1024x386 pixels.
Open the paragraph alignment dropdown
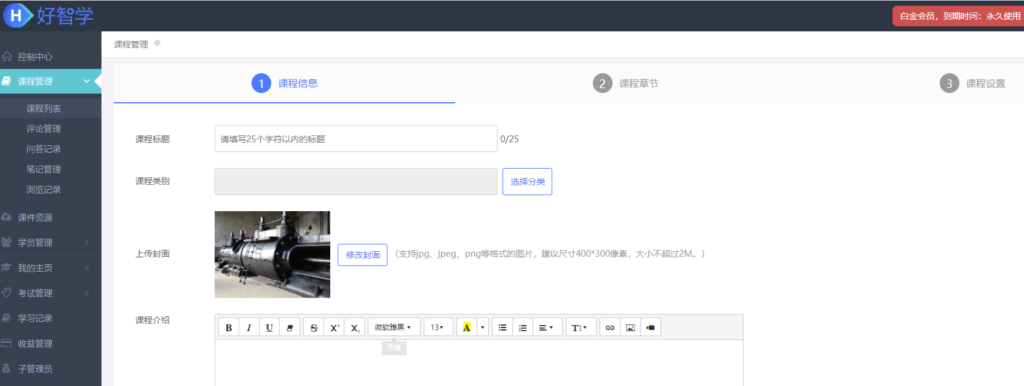tap(547, 328)
